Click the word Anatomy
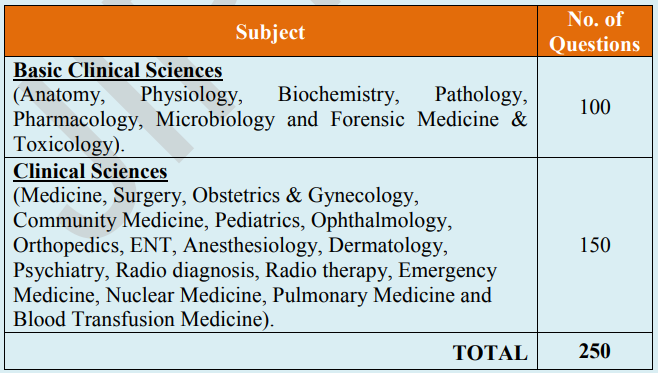The image size is (658, 373). pos(60,95)
